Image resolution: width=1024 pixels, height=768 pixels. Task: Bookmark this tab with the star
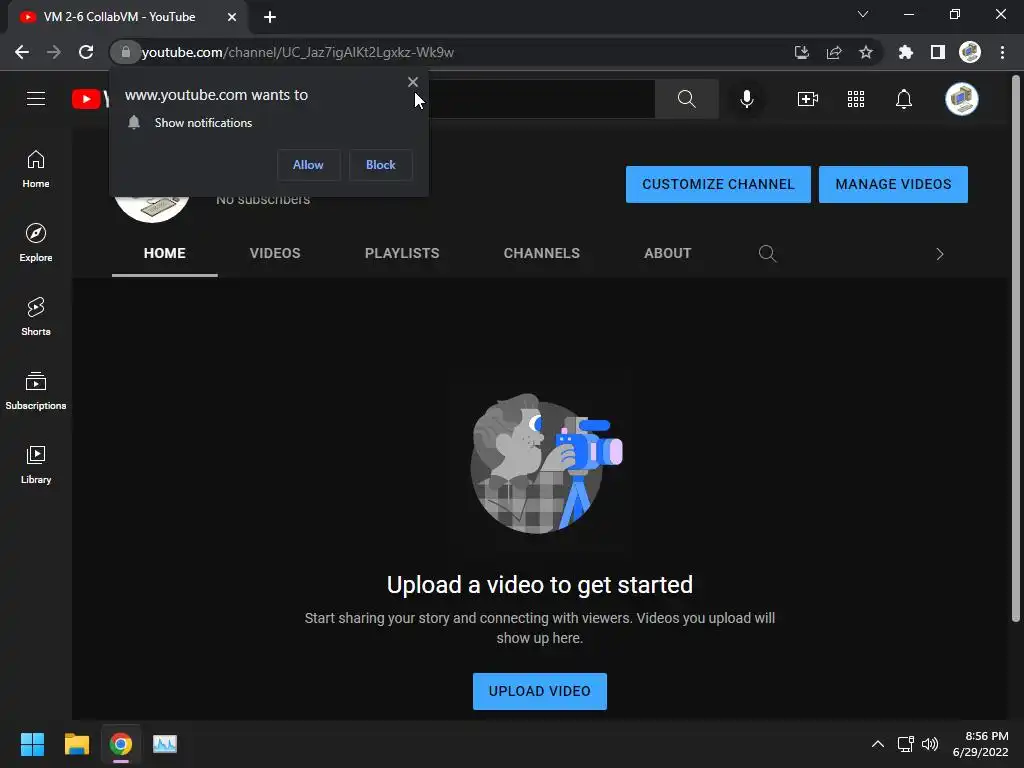[866, 52]
